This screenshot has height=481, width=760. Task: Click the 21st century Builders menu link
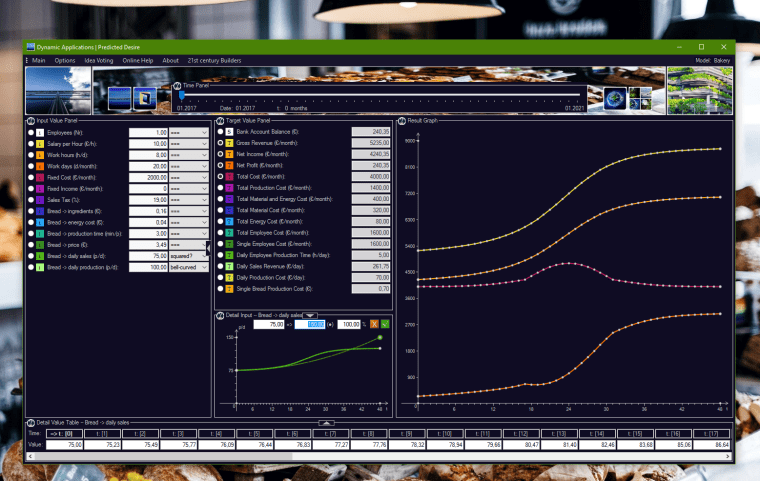(212, 60)
